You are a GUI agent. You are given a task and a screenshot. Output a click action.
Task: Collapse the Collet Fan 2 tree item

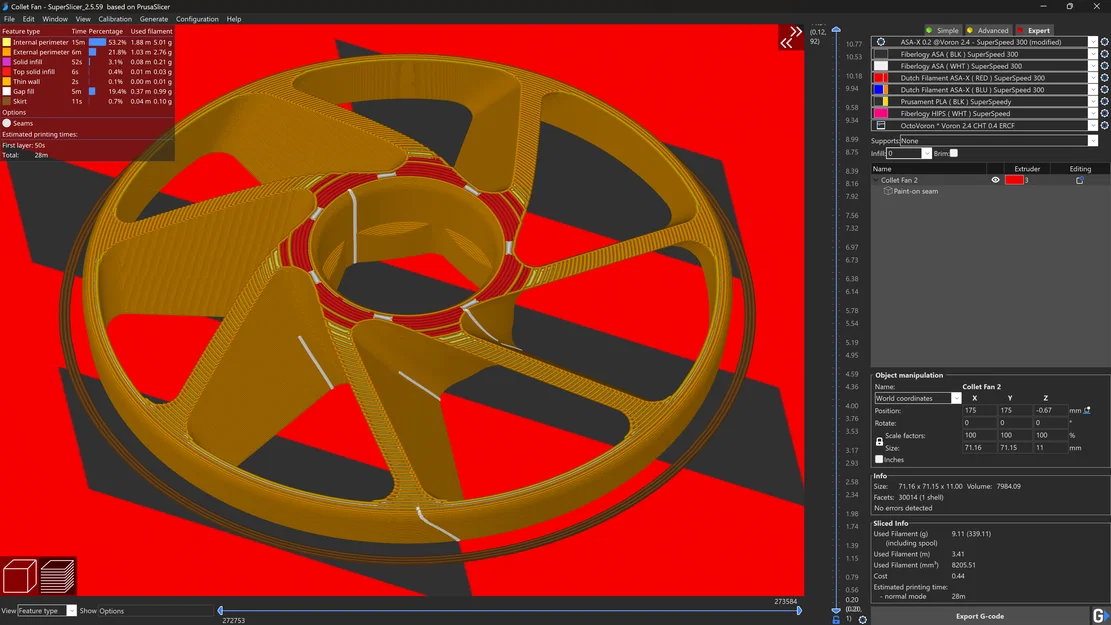coord(876,180)
